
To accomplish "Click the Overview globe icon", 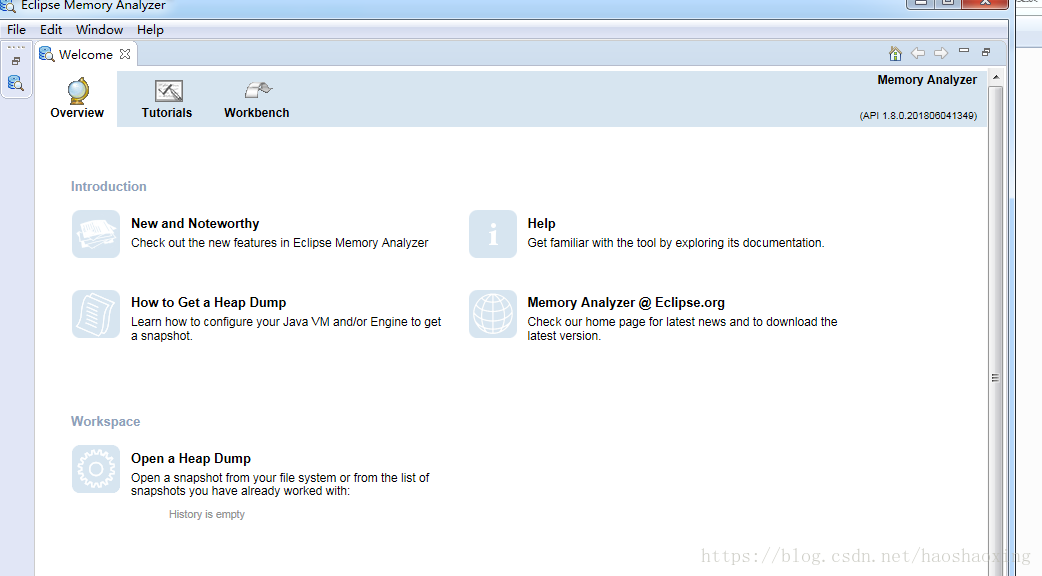I will pos(78,90).
